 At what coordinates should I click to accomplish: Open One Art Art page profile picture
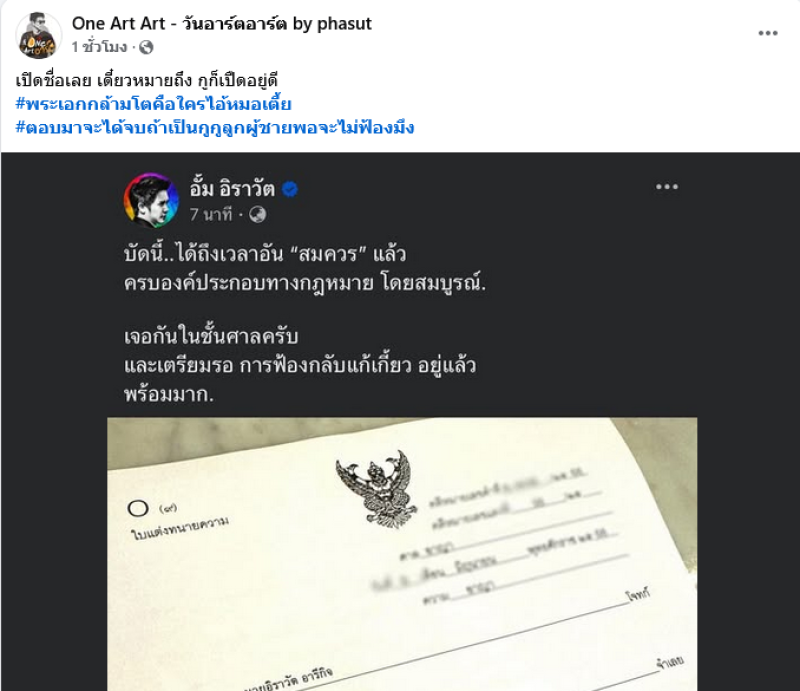[x=39, y=36]
